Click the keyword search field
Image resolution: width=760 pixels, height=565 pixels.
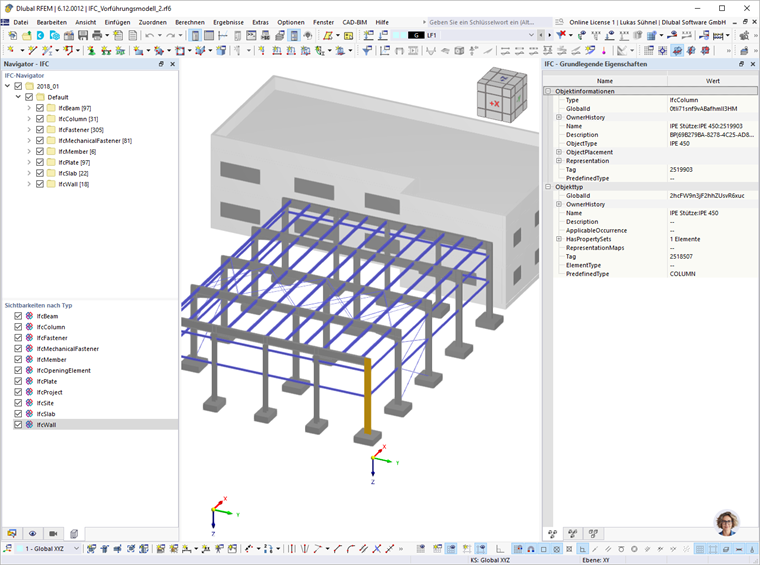[489, 22]
